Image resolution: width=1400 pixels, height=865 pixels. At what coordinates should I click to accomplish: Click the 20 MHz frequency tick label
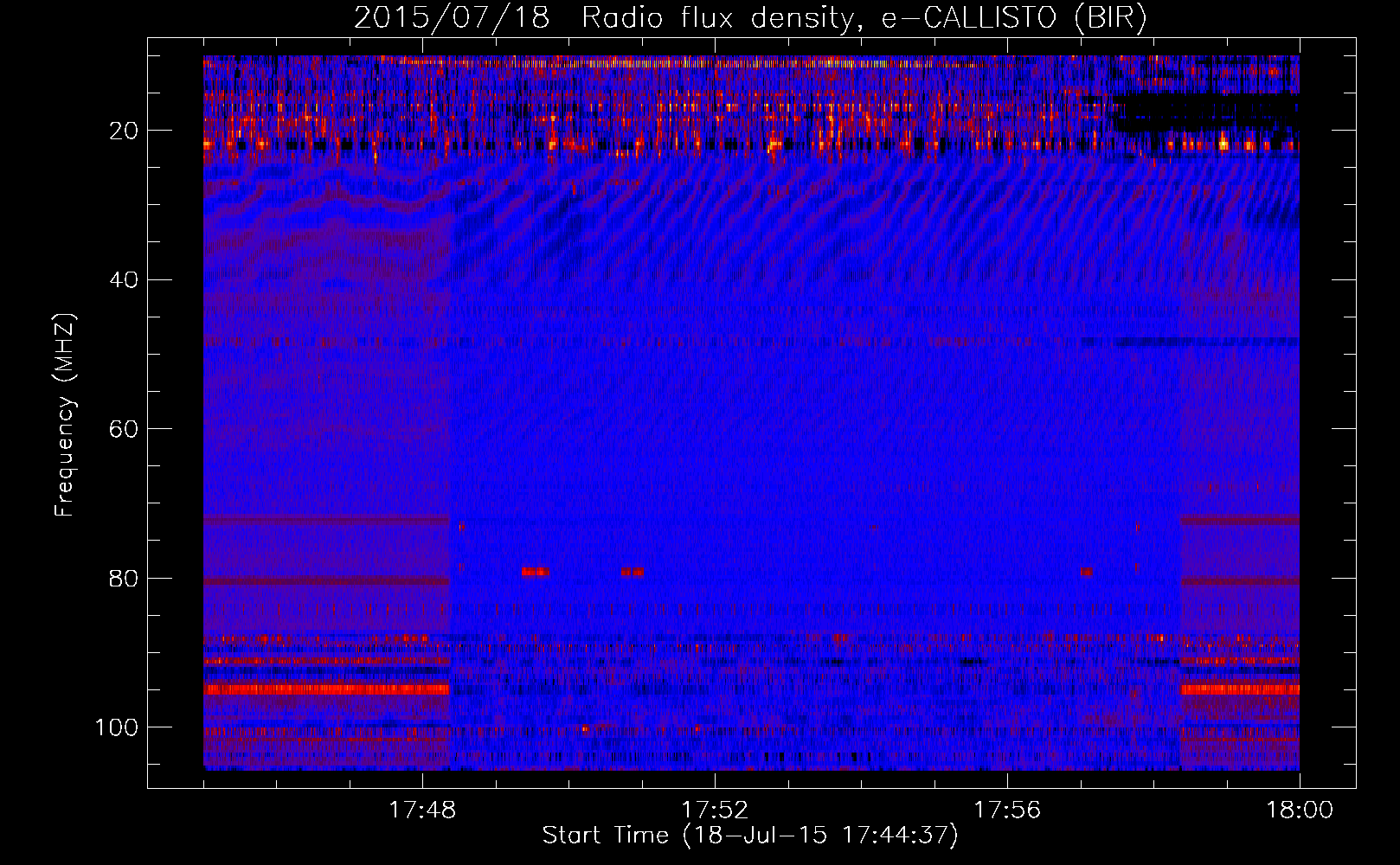[125, 131]
